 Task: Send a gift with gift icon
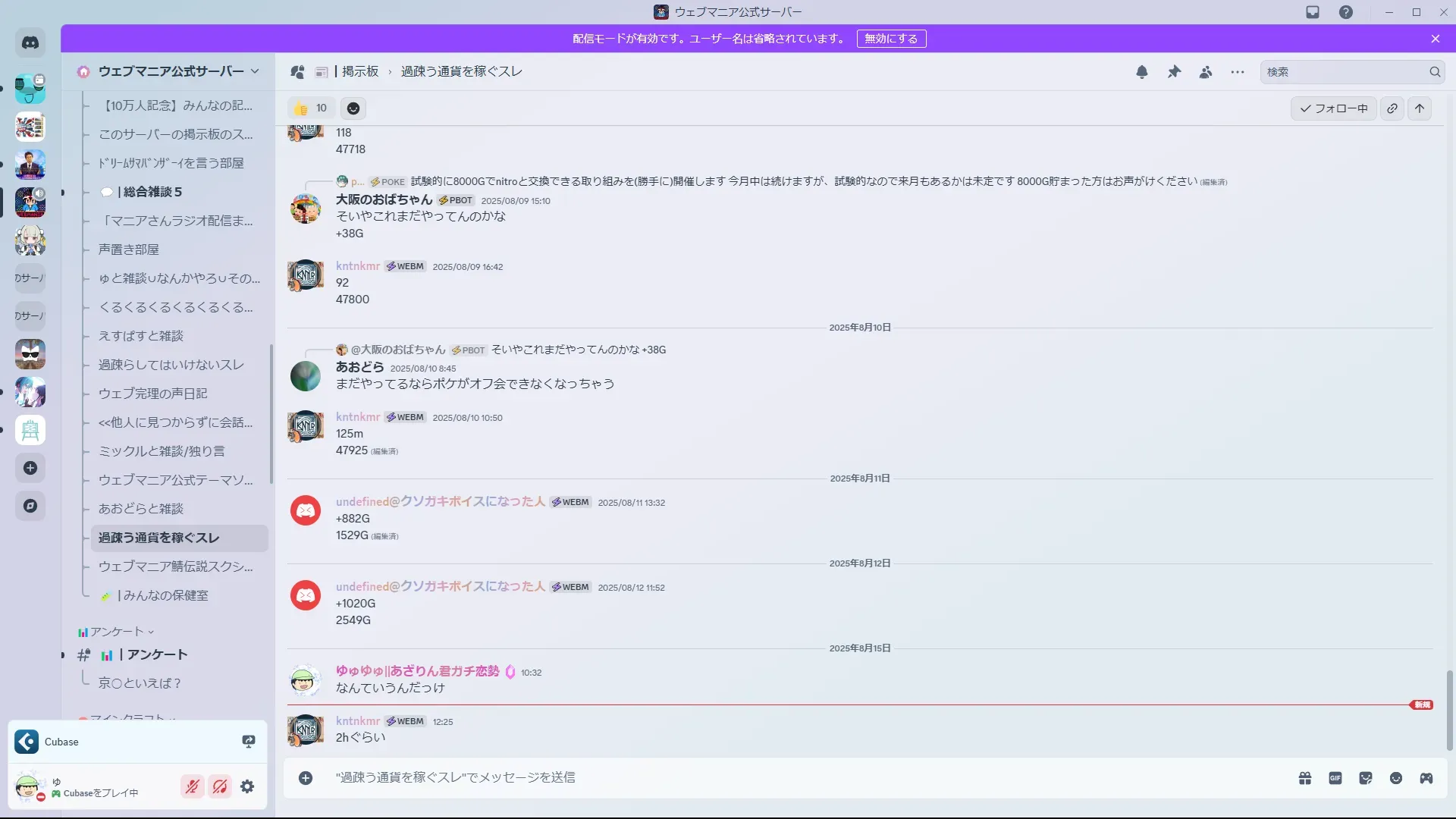(1305, 778)
